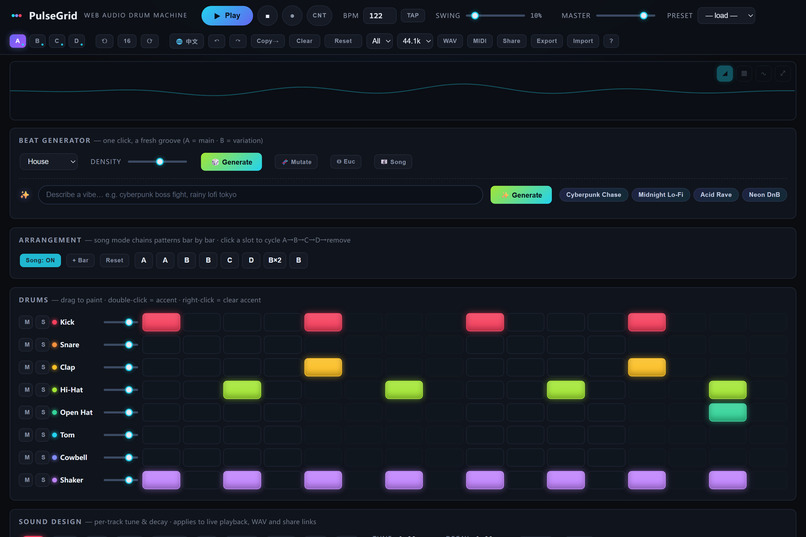Open the All tracks dropdown
Image resolution: width=806 pixels, height=537 pixels.
pos(379,41)
